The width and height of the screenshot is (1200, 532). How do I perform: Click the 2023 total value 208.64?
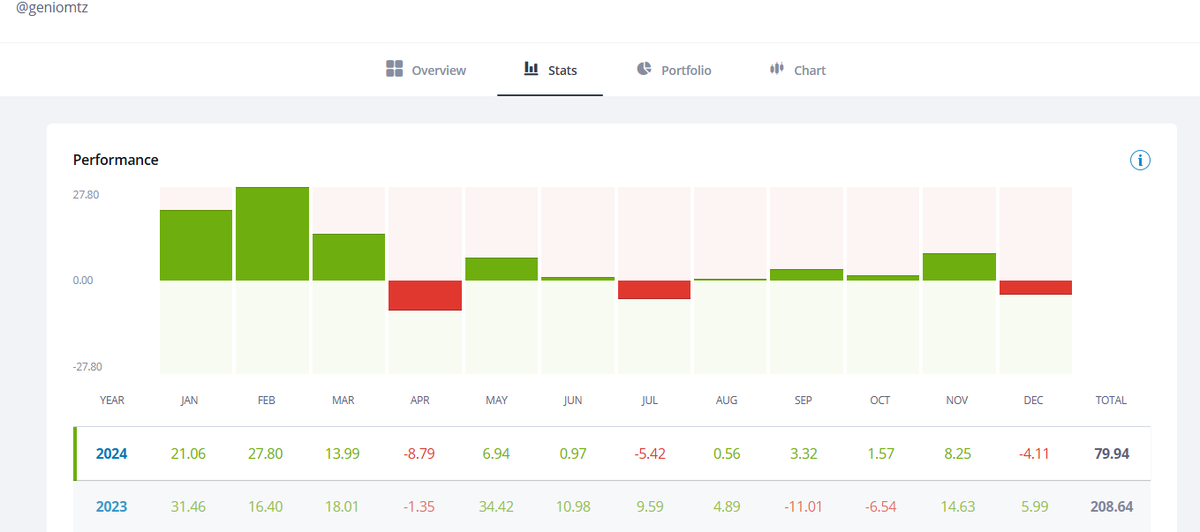coord(1111,506)
